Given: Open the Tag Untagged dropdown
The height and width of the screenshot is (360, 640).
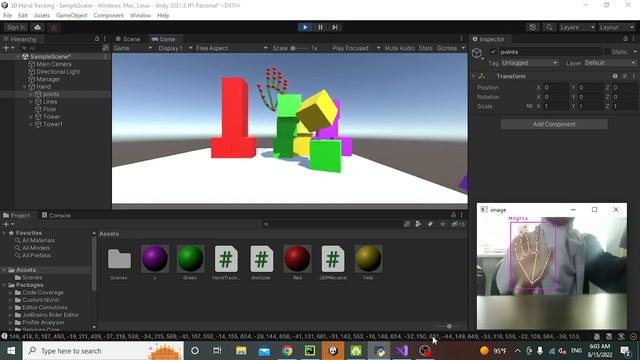Looking at the screenshot, I should coord(530,63).
